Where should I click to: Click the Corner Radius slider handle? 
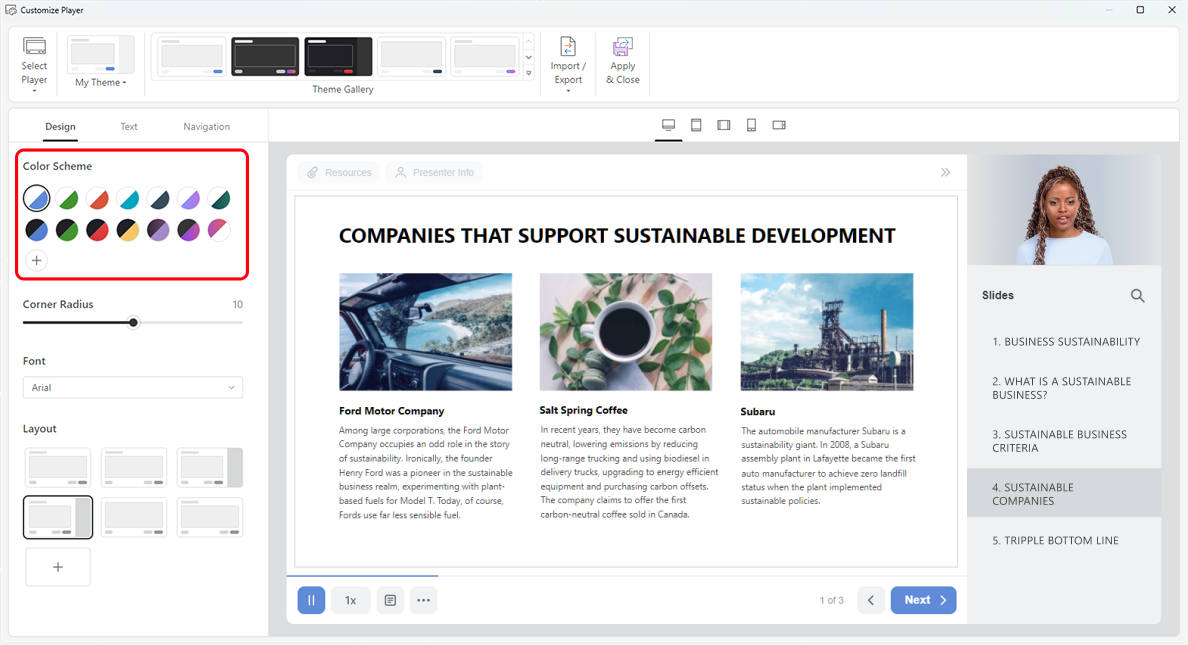133,322
